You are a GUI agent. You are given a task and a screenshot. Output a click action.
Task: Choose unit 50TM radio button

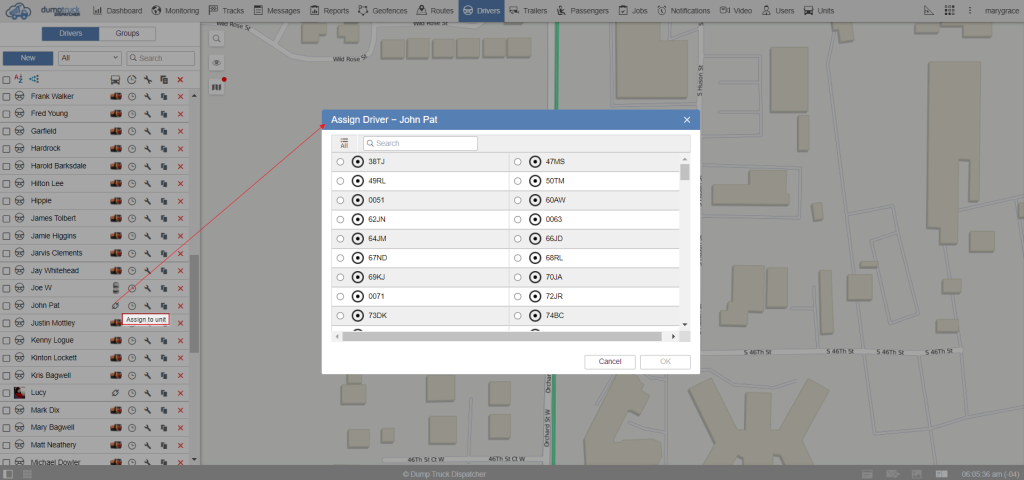(x=517, y=181)
